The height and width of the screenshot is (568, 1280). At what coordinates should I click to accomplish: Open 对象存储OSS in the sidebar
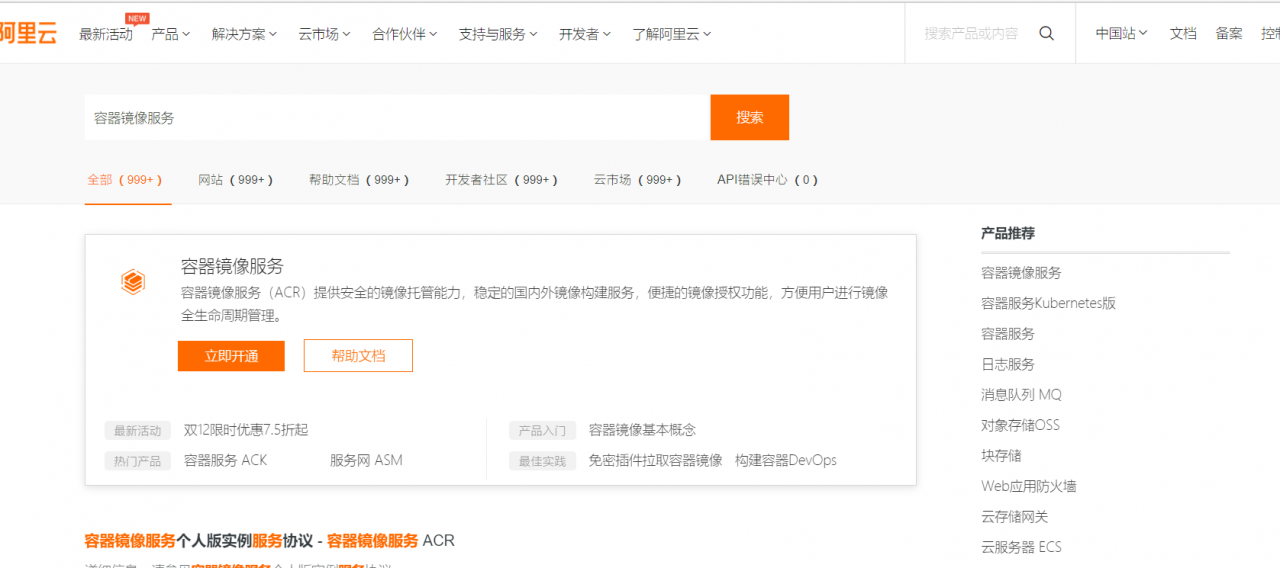click(1020, 425)
